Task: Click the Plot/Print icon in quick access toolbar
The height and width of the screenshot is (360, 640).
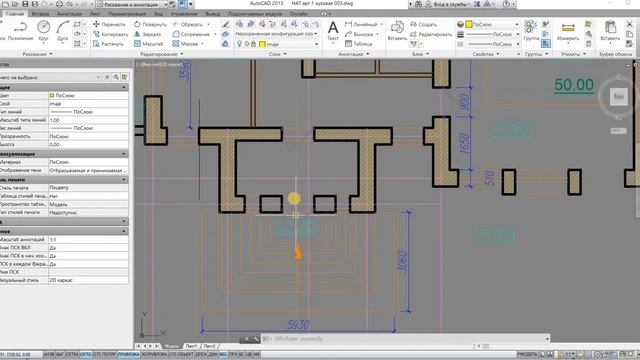Action: (59, 4)
